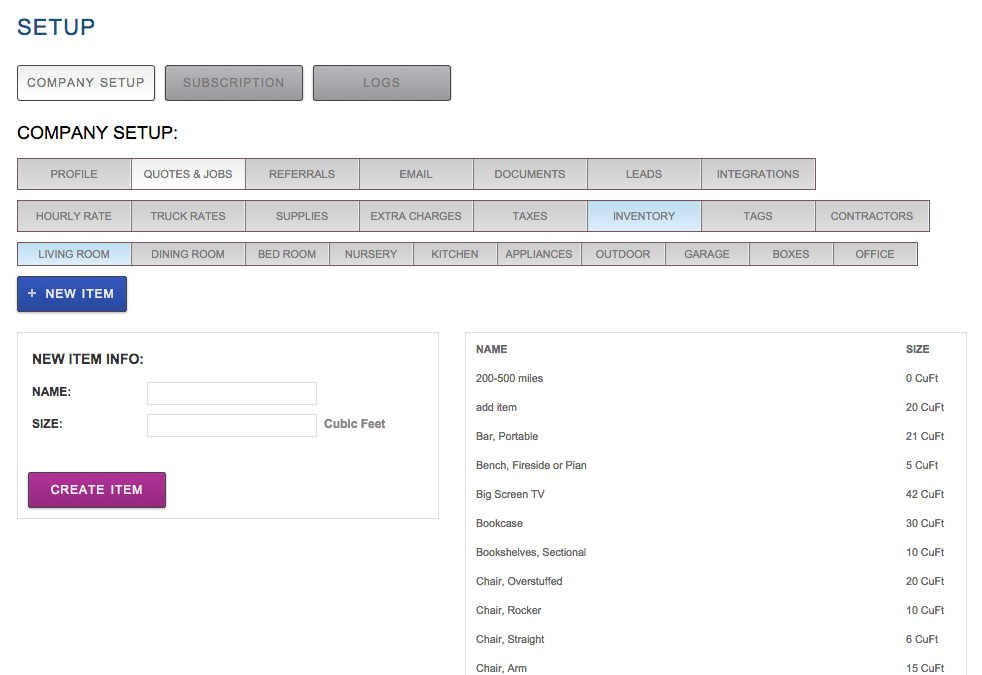This screenshot has width=982, height=675.
Task: Select the Chair, Rocker inventory item
Action: [509, 611]
